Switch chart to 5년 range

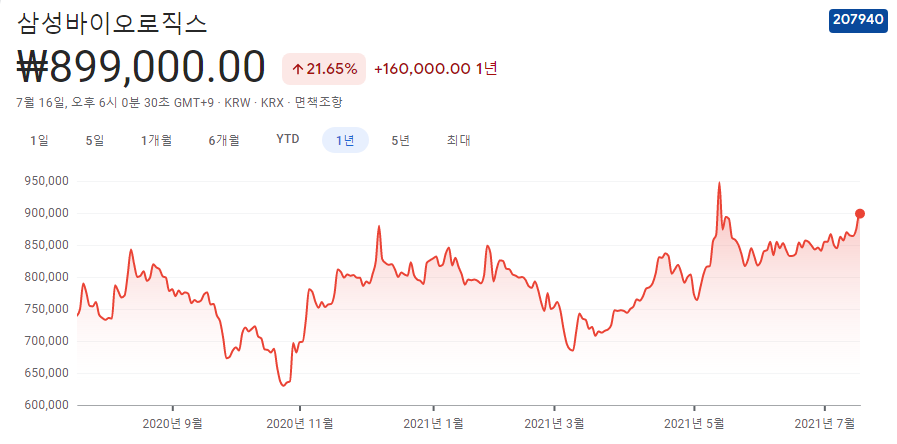pos(400,140)
